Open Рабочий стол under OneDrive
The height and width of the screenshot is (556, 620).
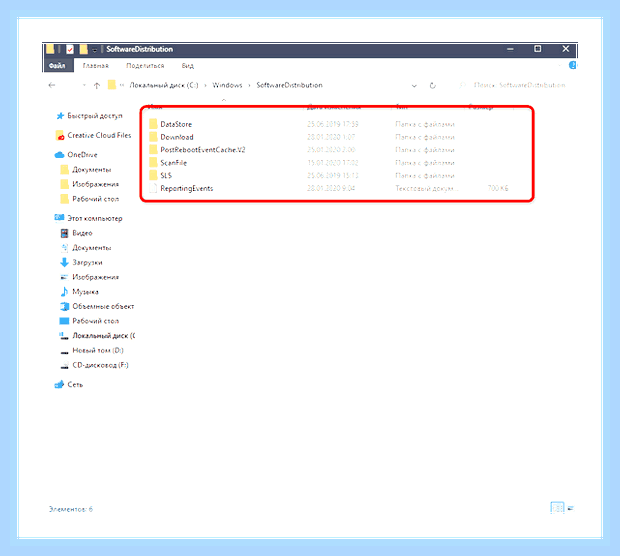pos(95,199)
